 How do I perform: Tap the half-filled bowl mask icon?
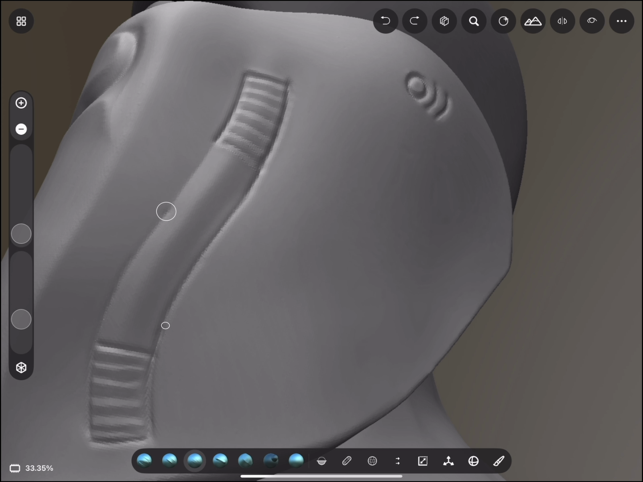(322, 461)
